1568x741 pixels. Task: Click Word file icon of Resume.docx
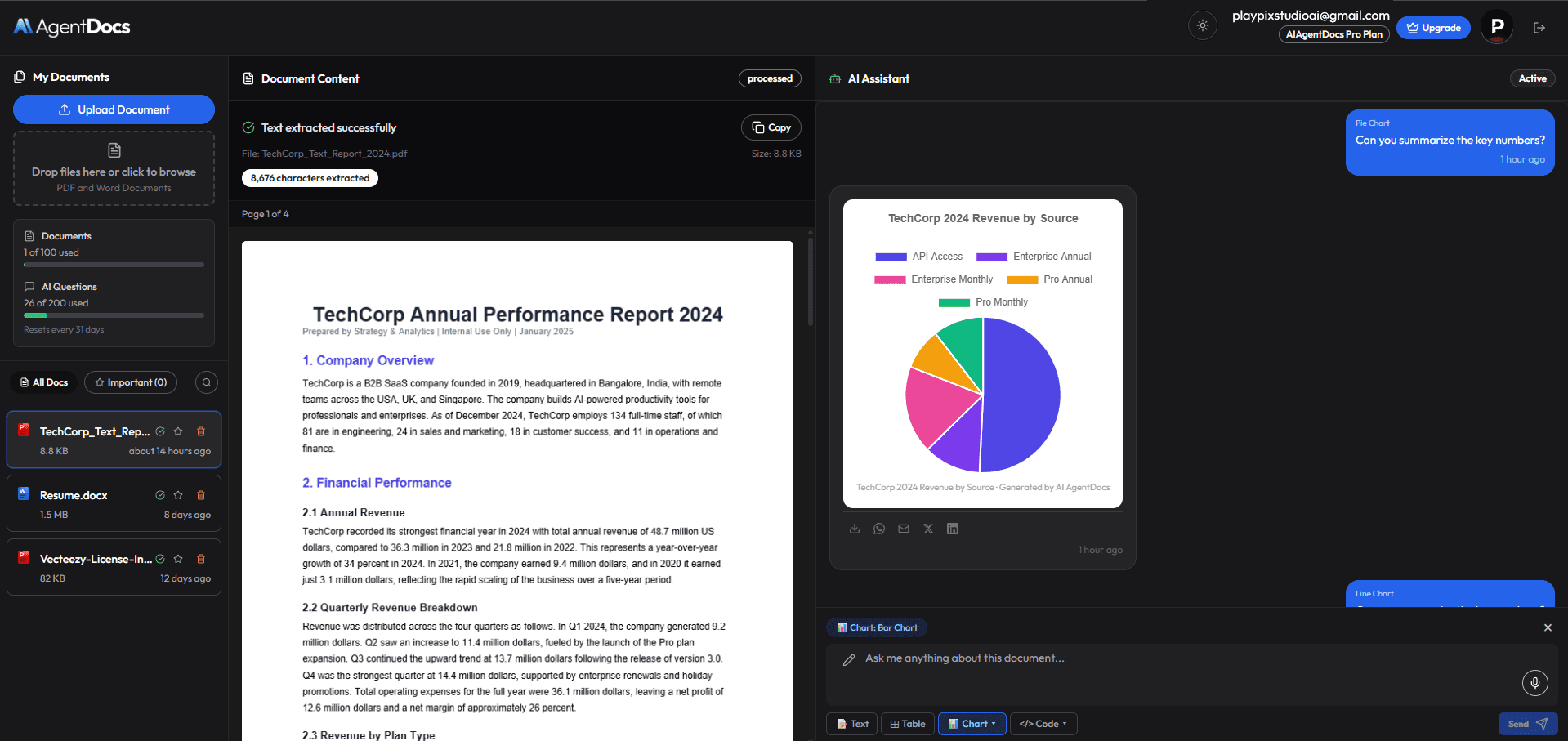(x=24, y=493)
